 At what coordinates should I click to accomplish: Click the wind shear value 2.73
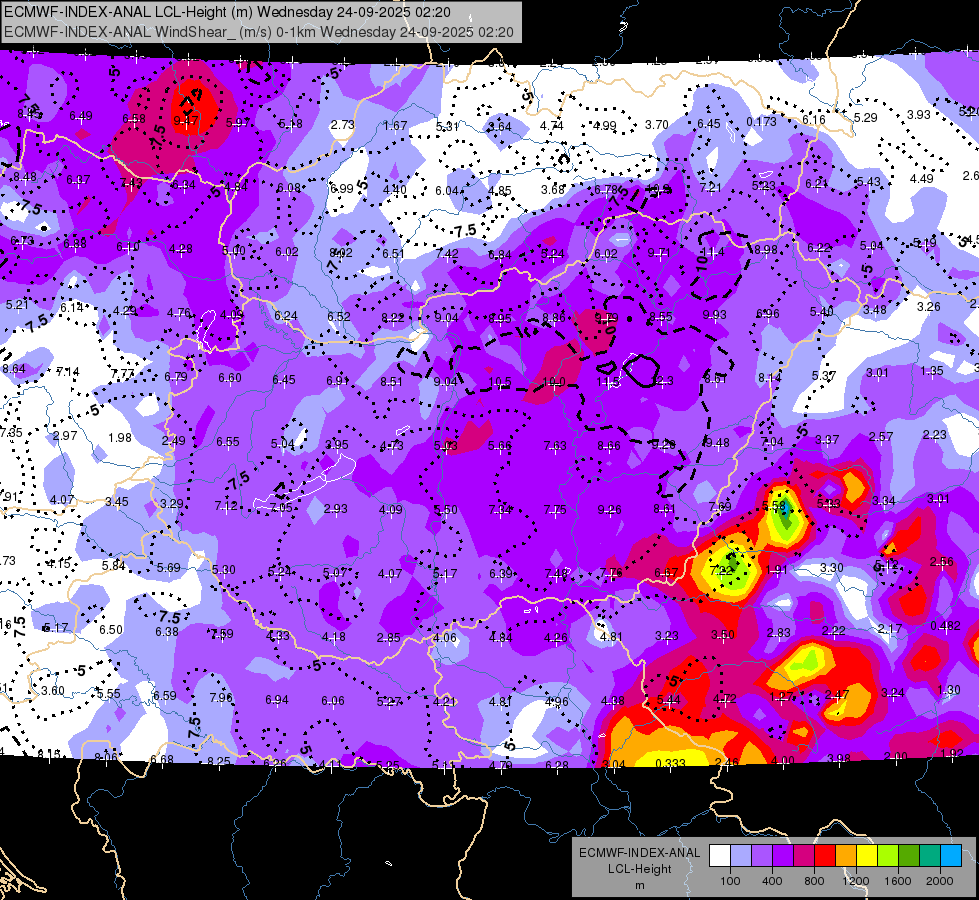(x=343, y=124)
